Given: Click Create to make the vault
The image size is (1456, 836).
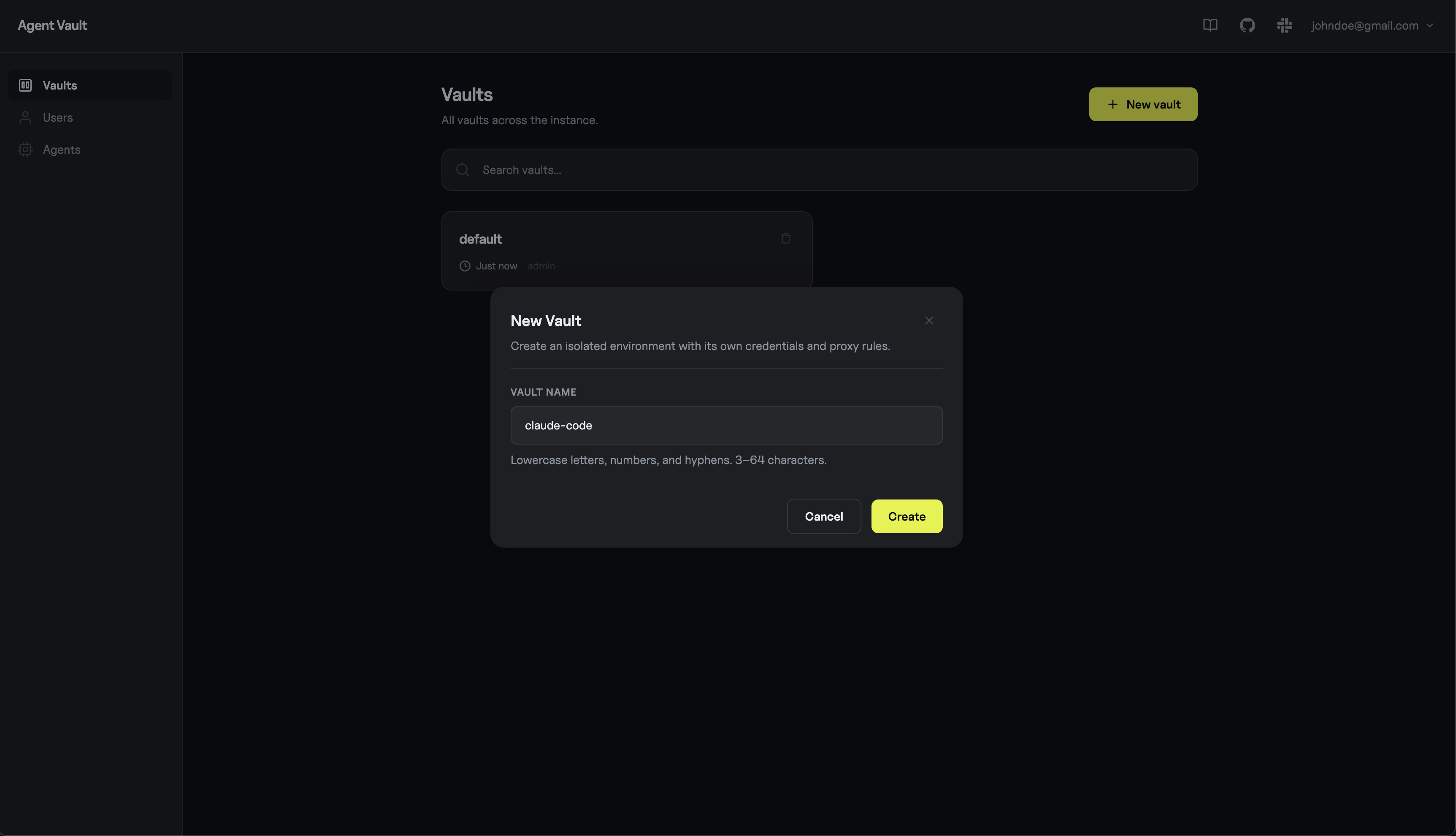Looking at the screenshot, I should click(906, 516).
